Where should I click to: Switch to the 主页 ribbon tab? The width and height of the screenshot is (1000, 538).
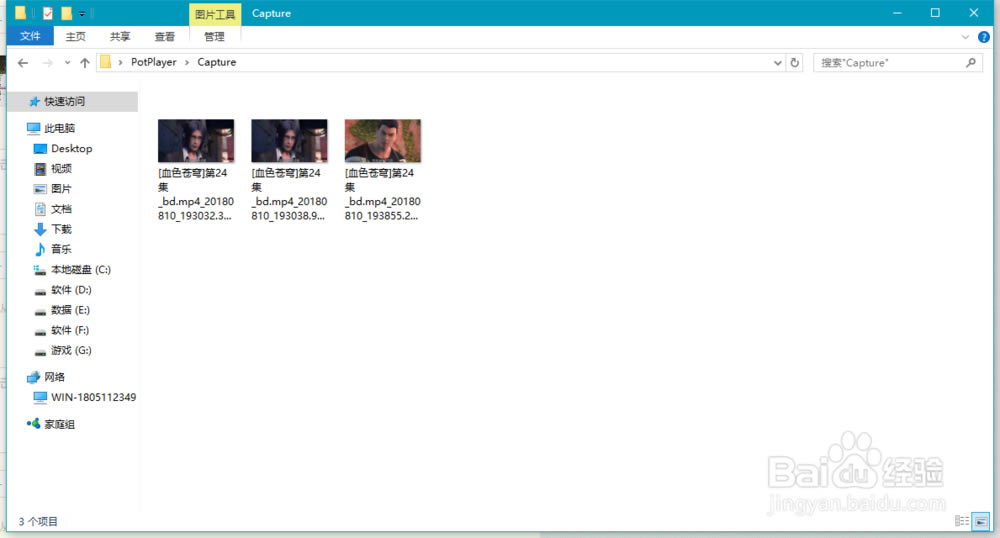[75, 36]
